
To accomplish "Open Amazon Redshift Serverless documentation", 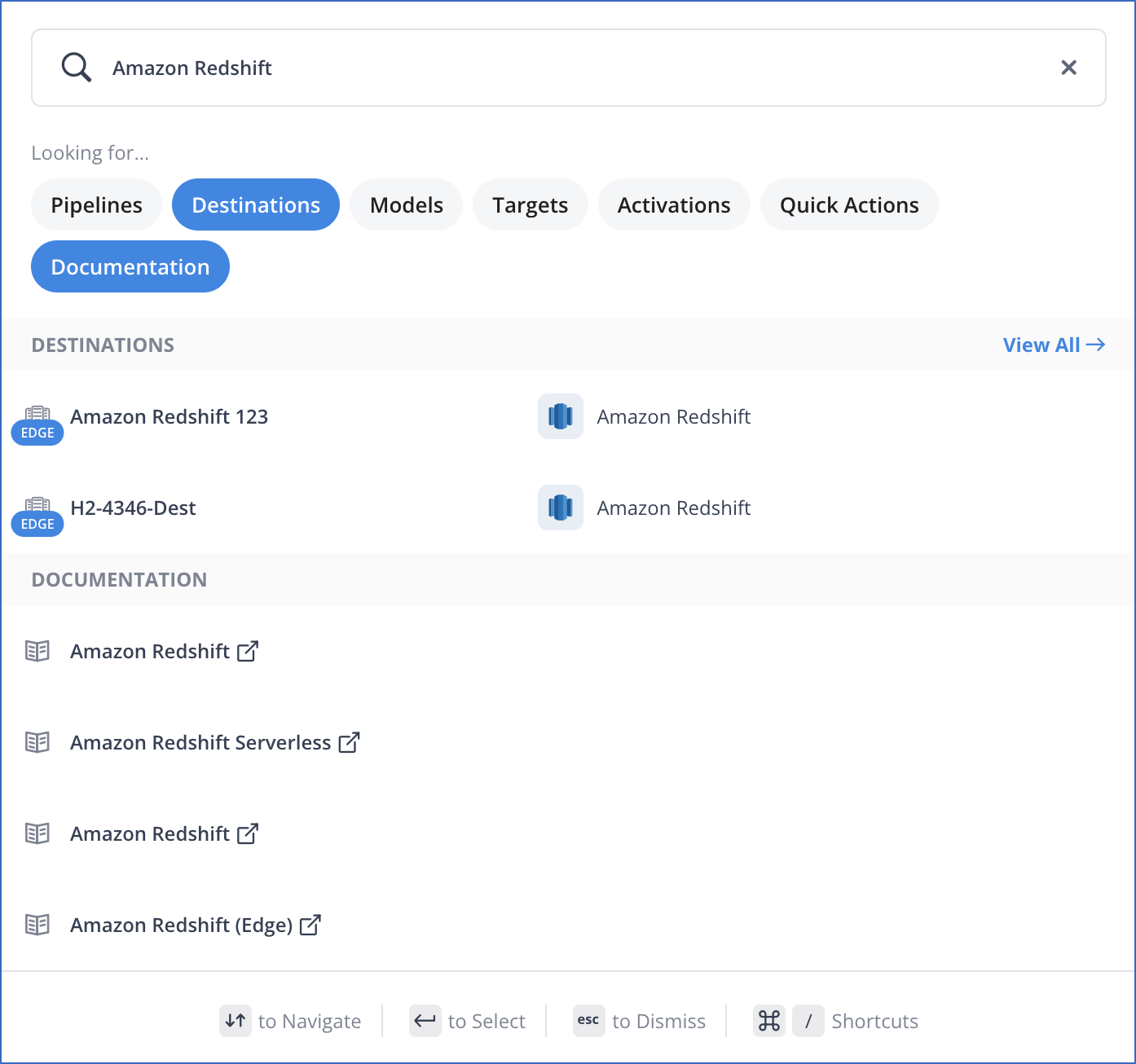I will [200, 742].
